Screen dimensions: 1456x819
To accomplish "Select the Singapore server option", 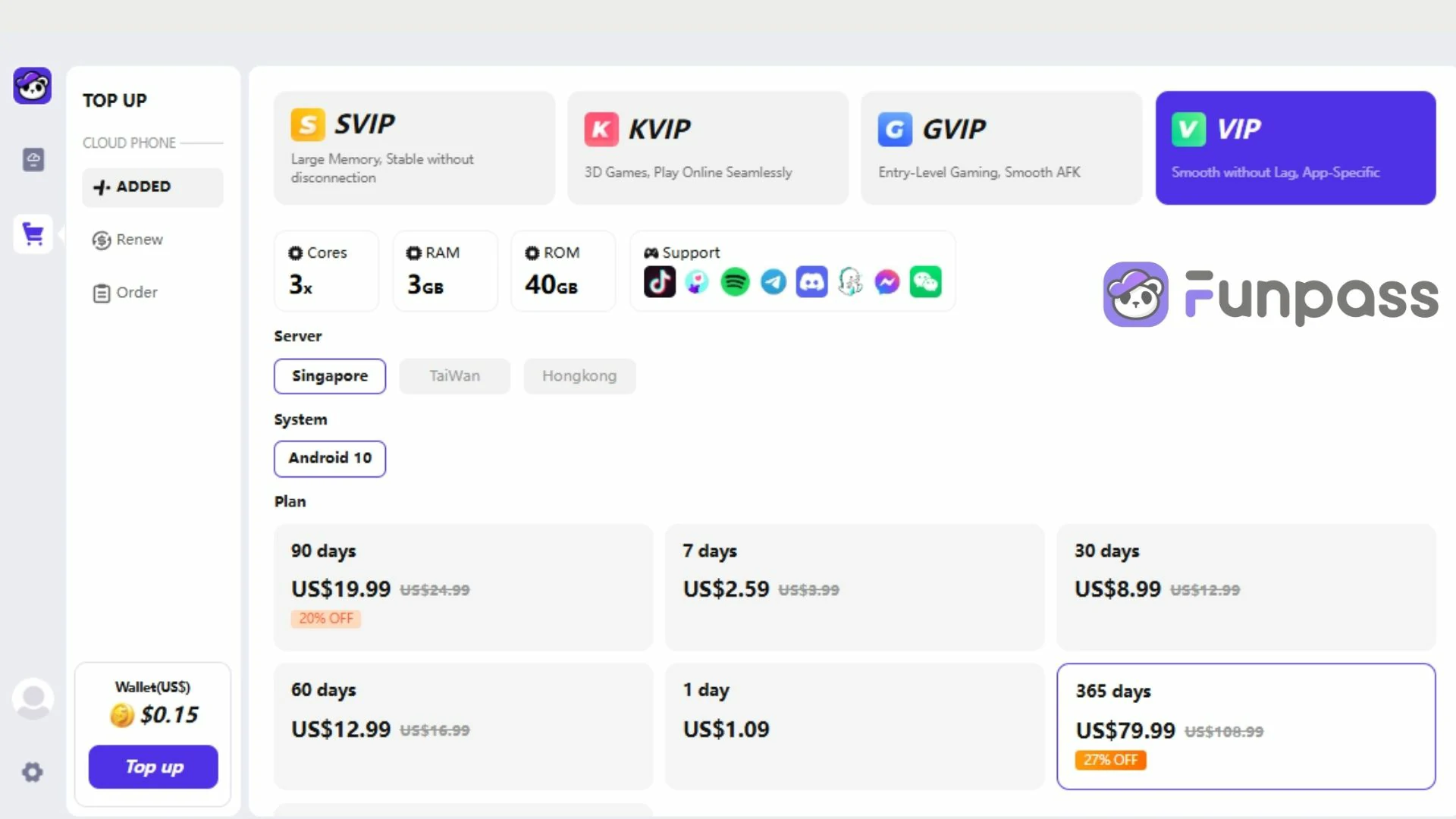I will [330, 375].
